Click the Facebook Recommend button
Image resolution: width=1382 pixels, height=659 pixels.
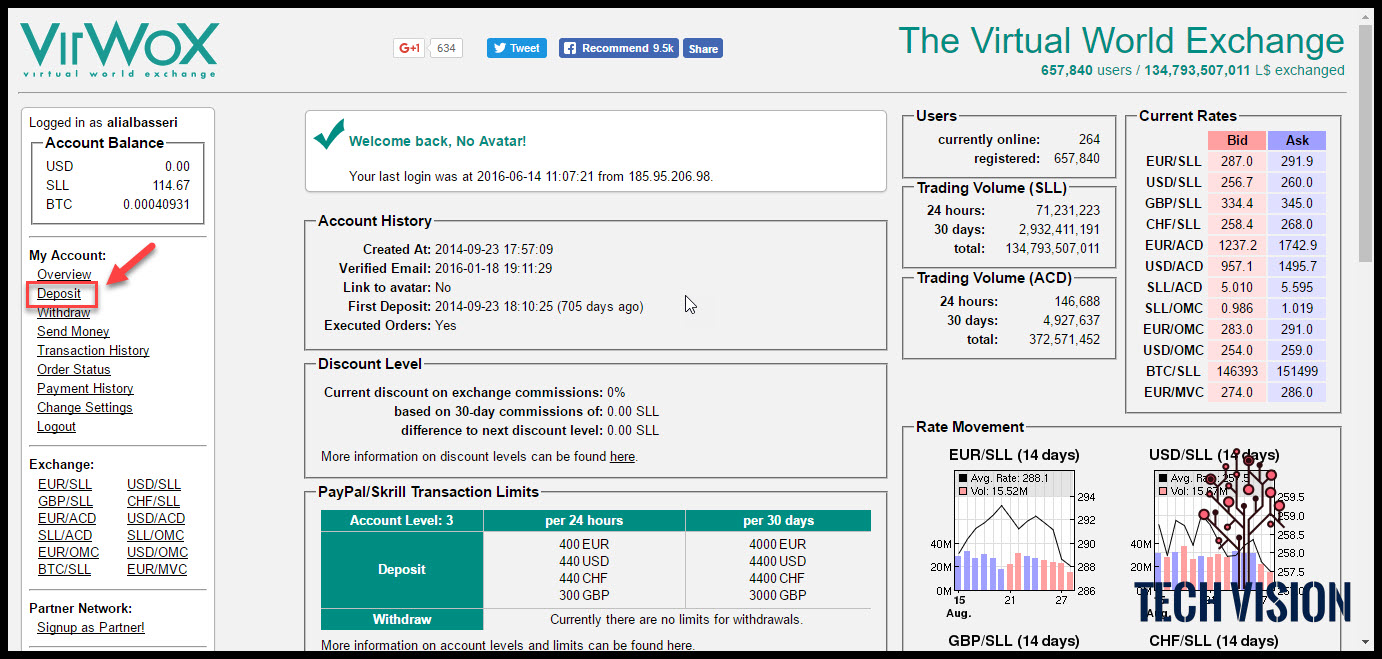[x=619, y=48]
